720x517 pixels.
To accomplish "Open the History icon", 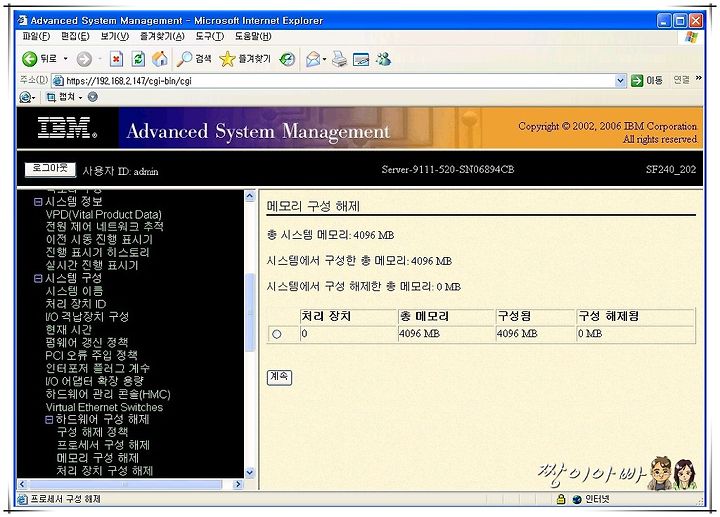I will pos(287,59).
